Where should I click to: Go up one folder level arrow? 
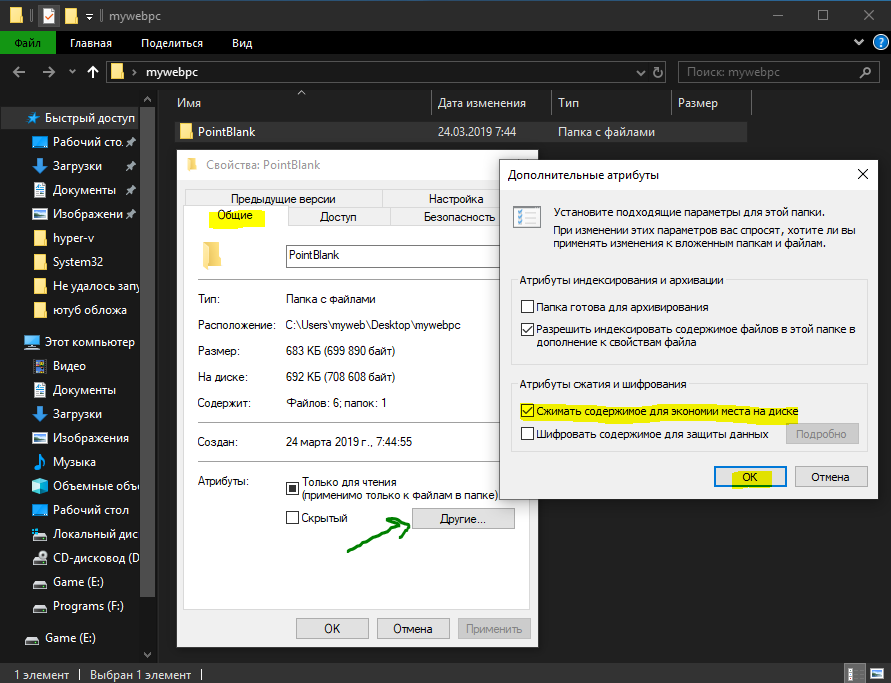pos(93,72)
